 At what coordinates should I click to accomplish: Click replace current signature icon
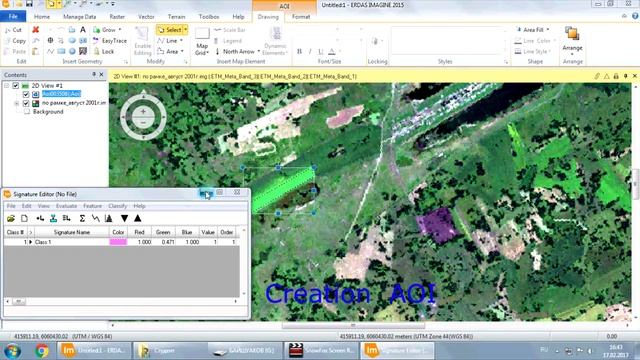(53, 218)
